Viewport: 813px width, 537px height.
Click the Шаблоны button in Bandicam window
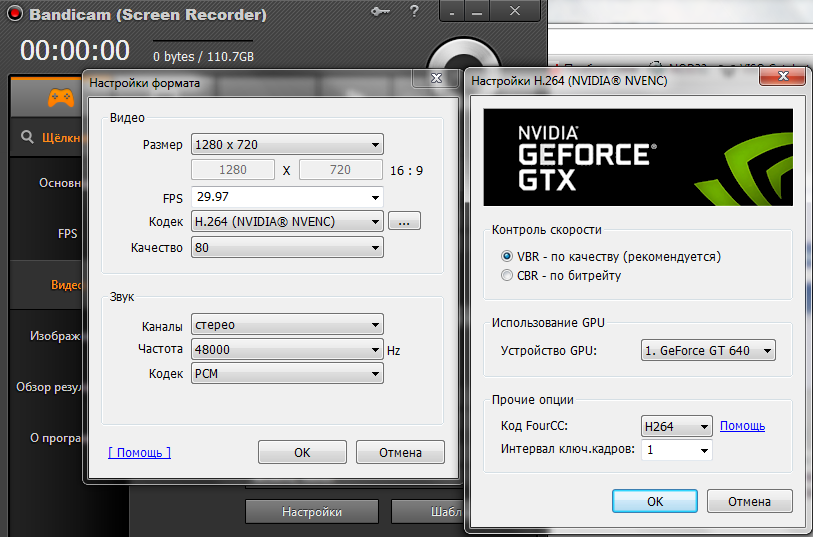tap(428, 512)
